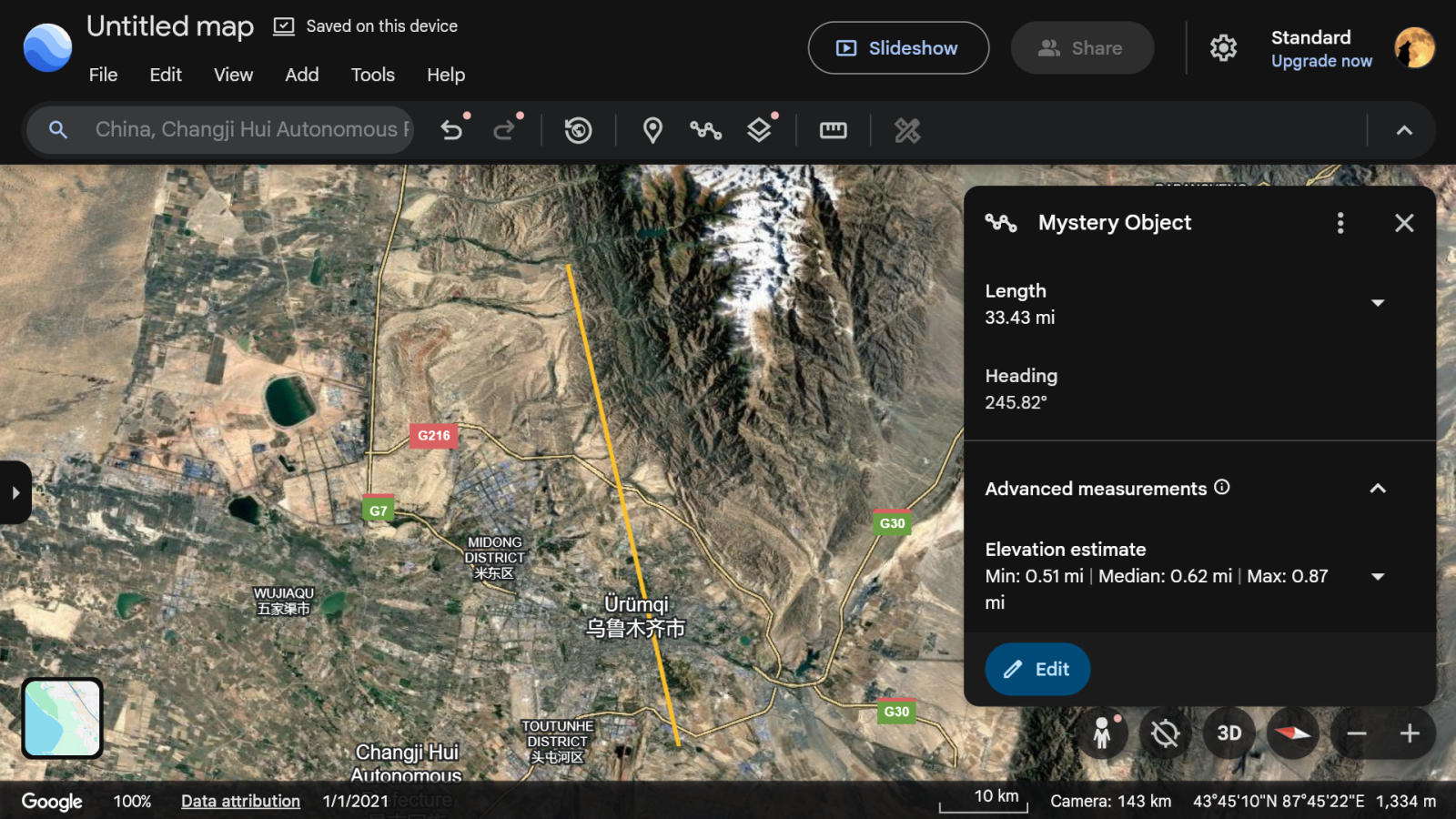The height and width of the screenshot is (819, 1456).
Task: Open the Length units dropdown
Action: click(x=1378, y=303)
